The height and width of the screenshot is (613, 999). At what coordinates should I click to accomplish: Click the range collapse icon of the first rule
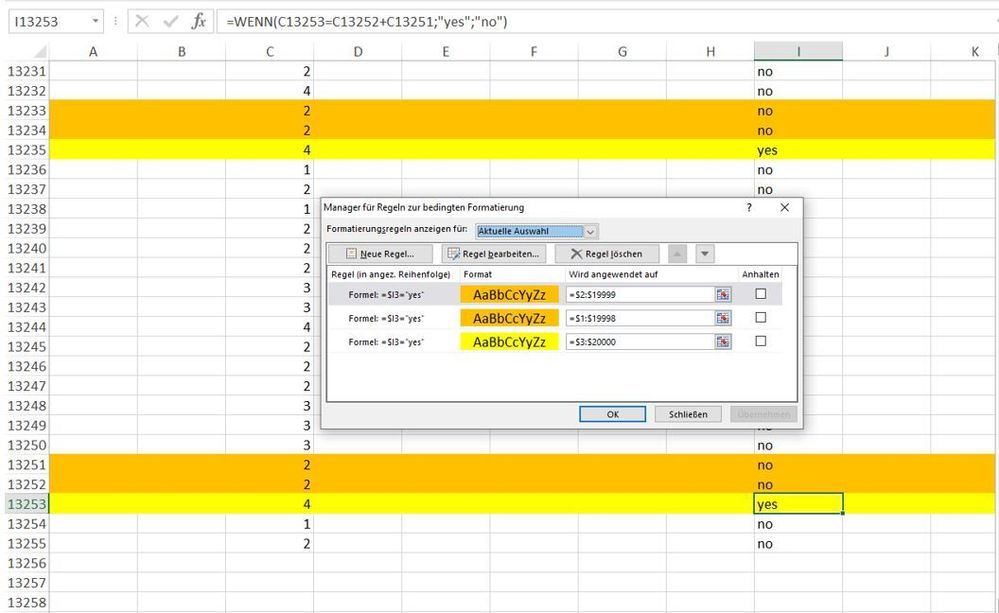(722, 293)
